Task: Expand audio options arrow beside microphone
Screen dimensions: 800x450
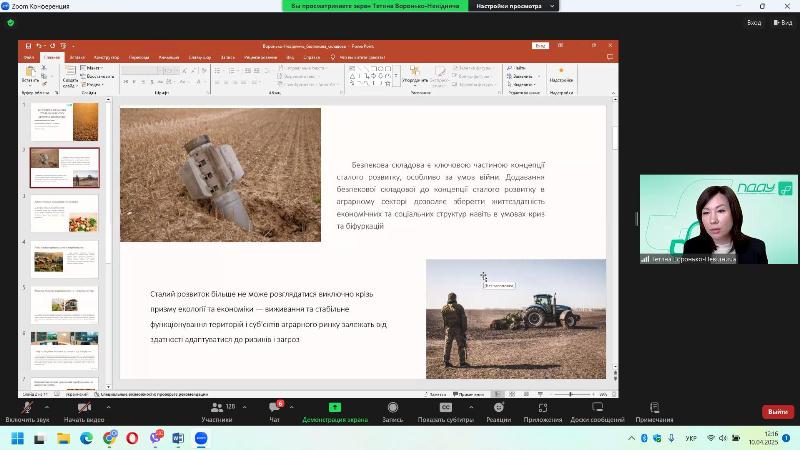Action: 47,408
